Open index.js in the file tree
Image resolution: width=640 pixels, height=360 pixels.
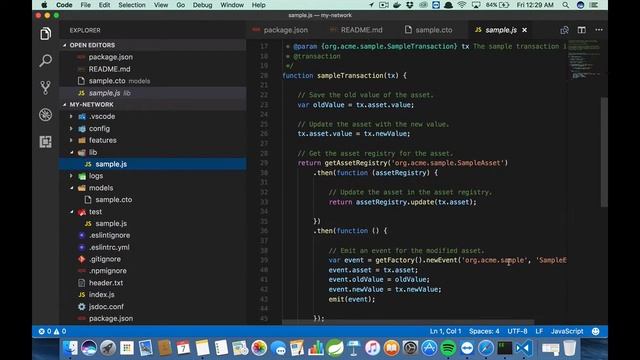pyautogui.click(x=101, y=295)
